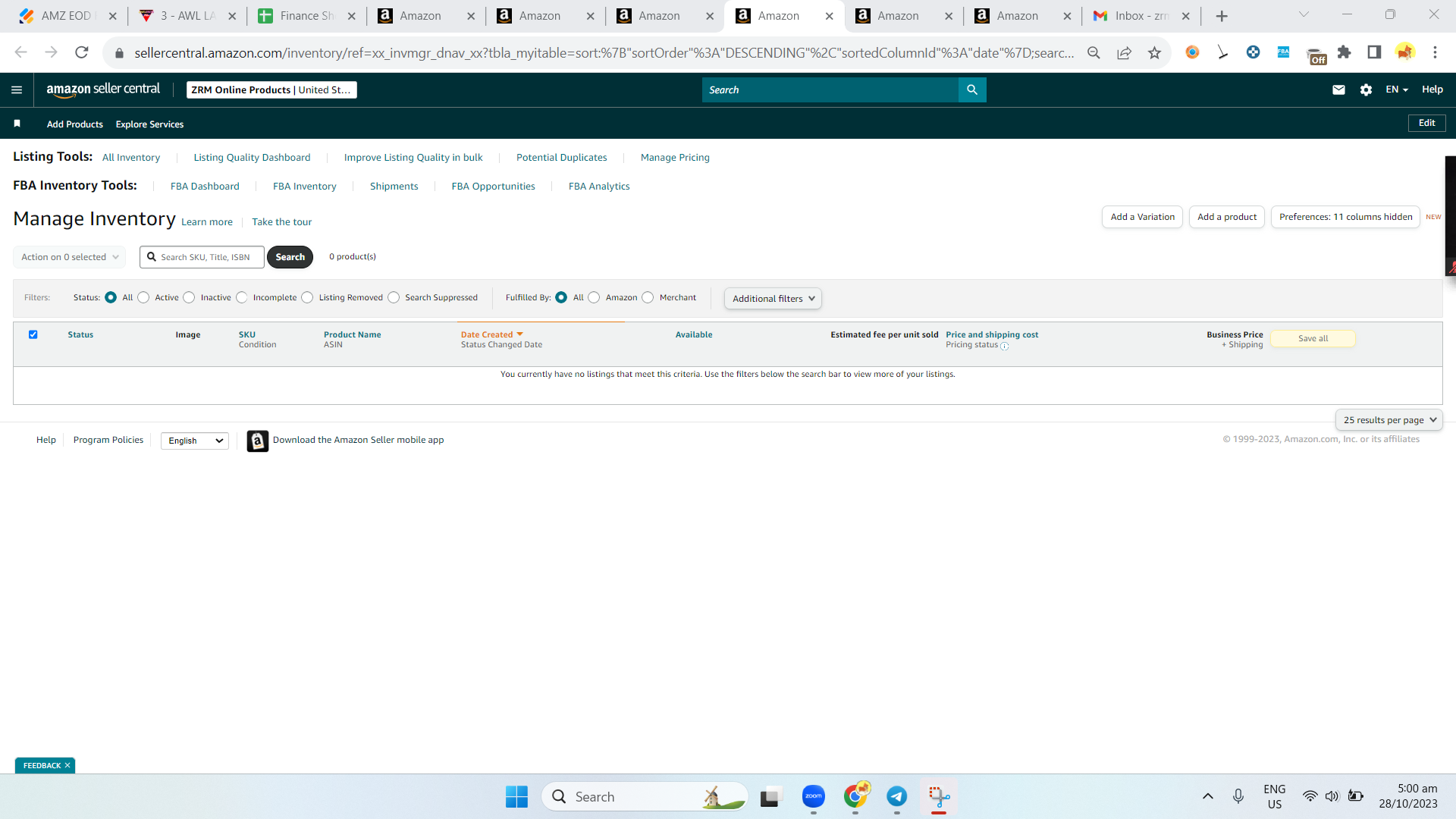The image size is (1456, 819).
Task: Click the Search SKU, Title, ISBN field
Action: [202, 257]
